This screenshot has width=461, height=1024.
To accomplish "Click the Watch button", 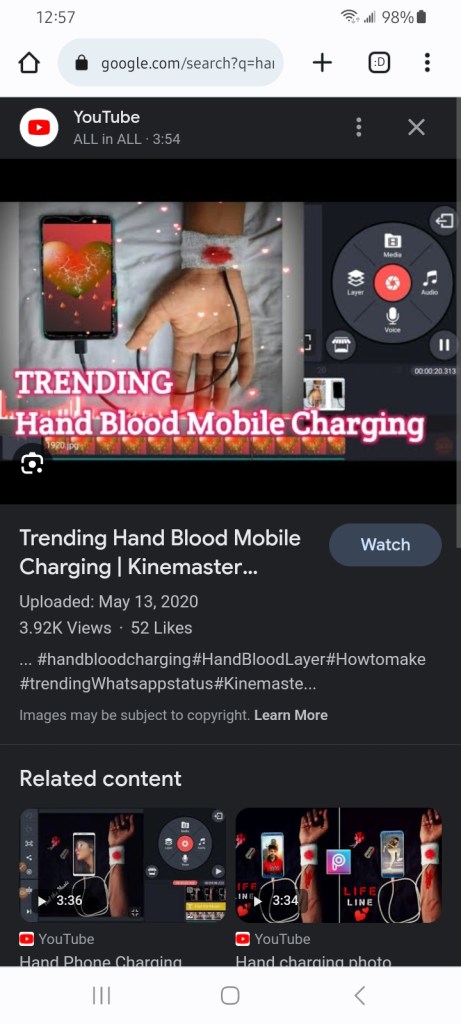I will coord(385,545).
